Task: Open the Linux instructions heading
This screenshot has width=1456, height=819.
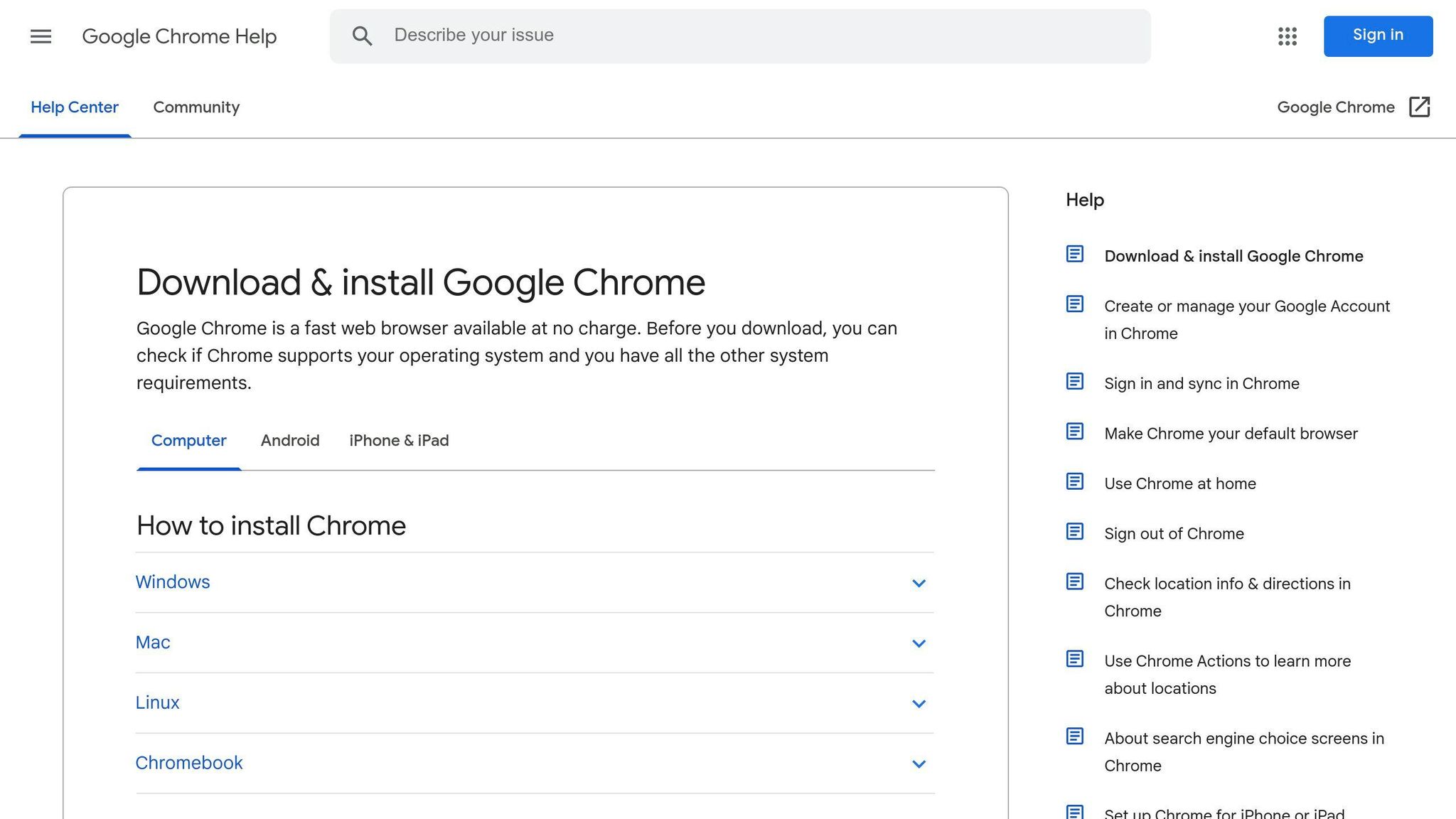Action: (157, 703)
